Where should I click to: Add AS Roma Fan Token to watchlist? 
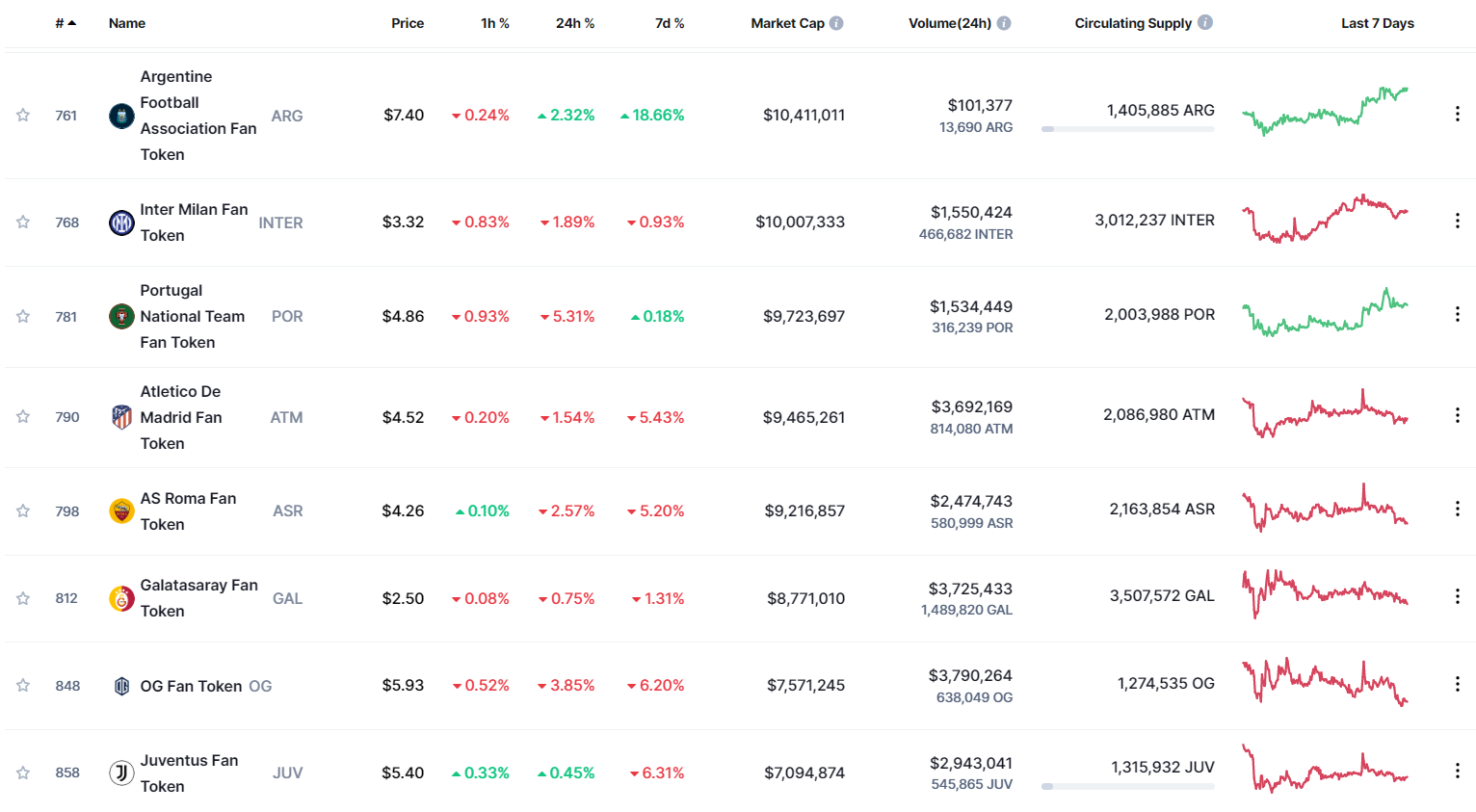point(23,511)
